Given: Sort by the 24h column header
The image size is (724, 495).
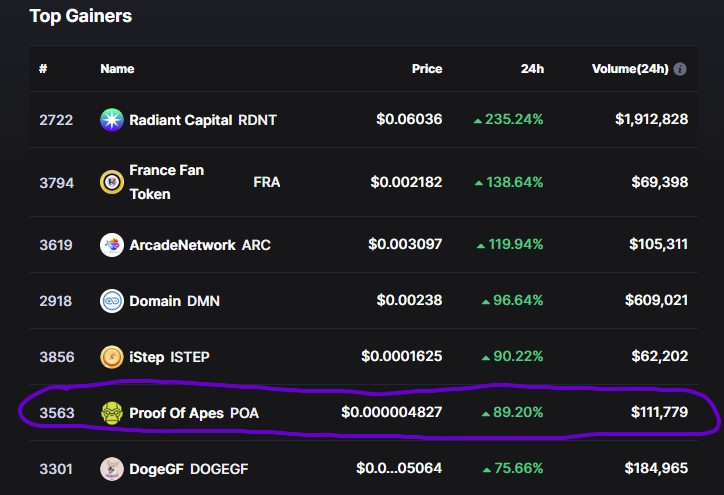Looking at the screenshot, I should tap(532, 69).
